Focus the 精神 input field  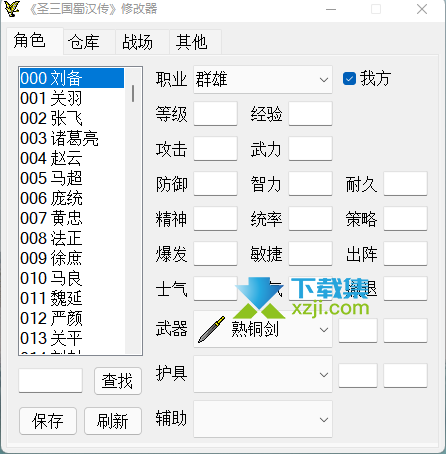click(215, 219)
